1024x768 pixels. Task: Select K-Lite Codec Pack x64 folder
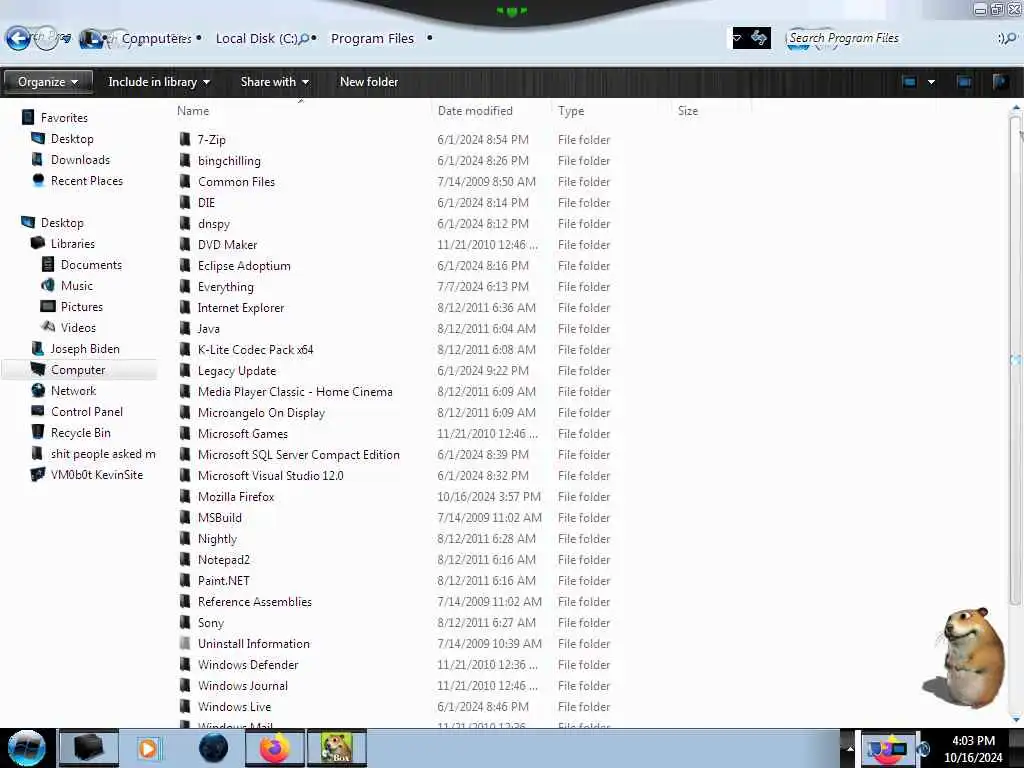[255, 349]
